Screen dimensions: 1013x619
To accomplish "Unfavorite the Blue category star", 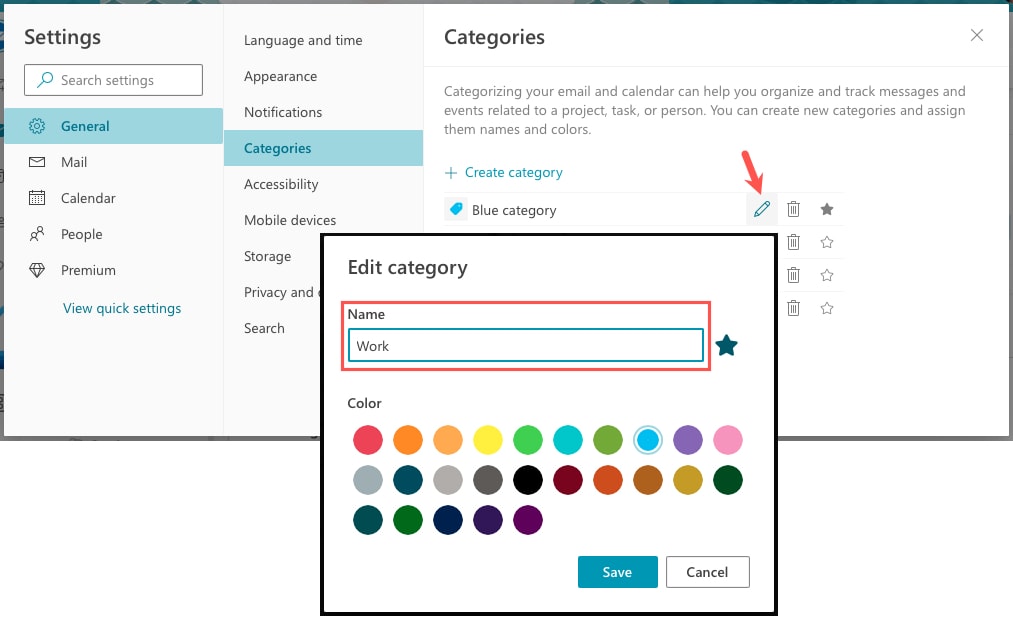I will pos(825,209).
